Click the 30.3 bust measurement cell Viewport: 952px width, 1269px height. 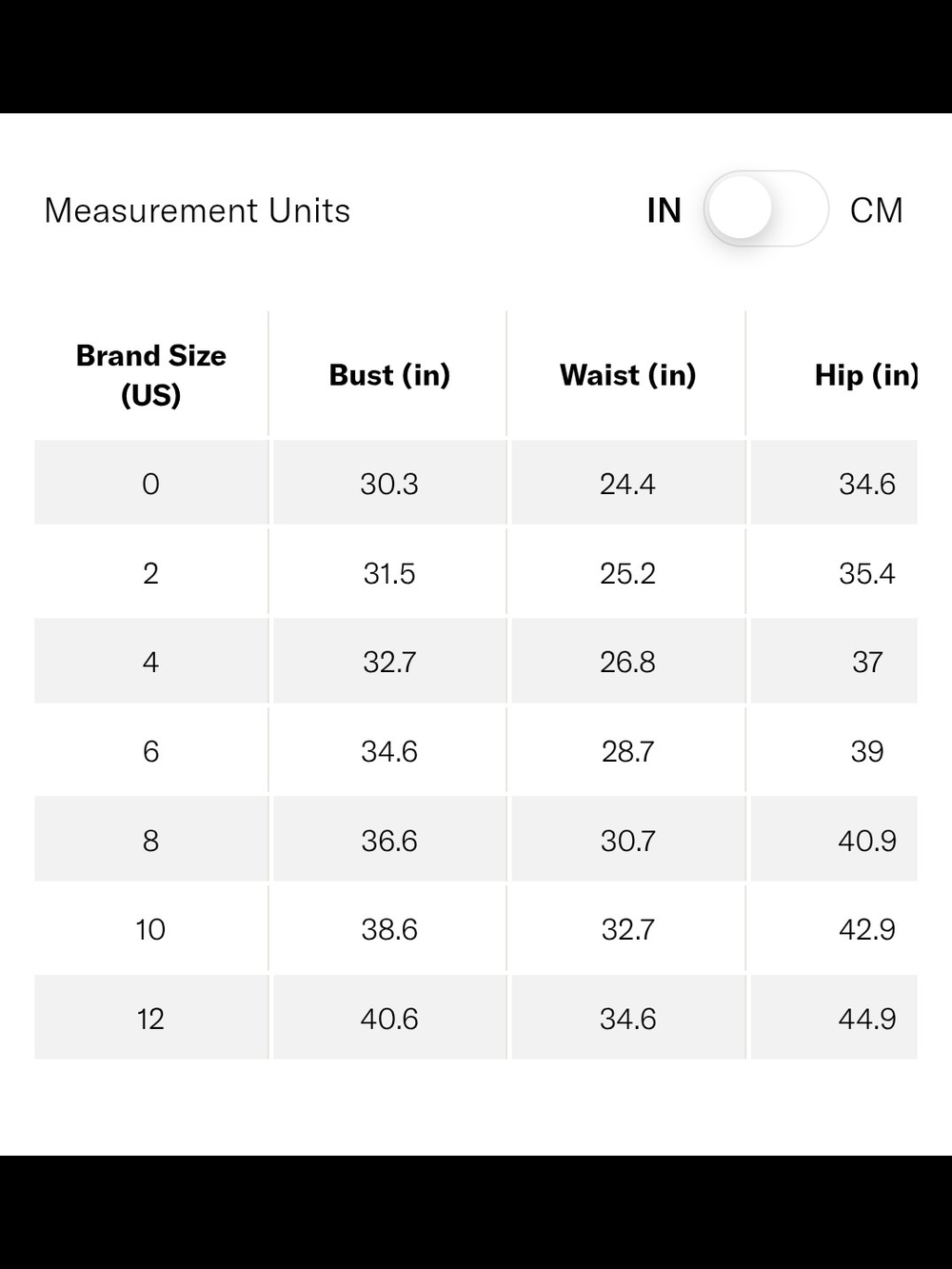pos(389,484)
